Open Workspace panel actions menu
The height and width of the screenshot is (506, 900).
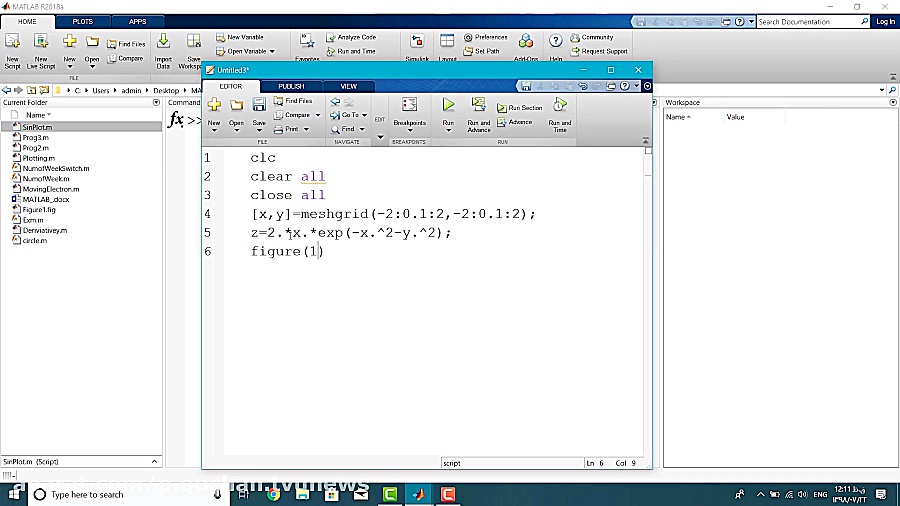pos(893,103)
